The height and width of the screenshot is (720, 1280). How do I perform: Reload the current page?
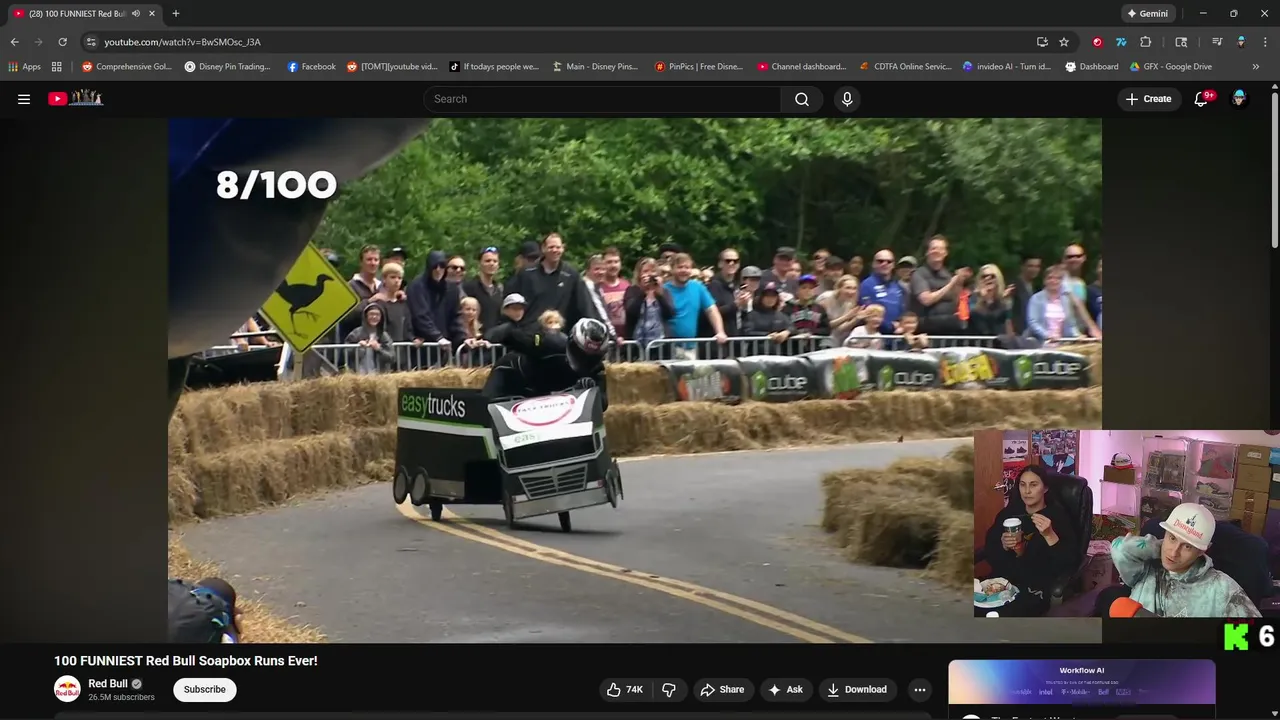(62, 42)
